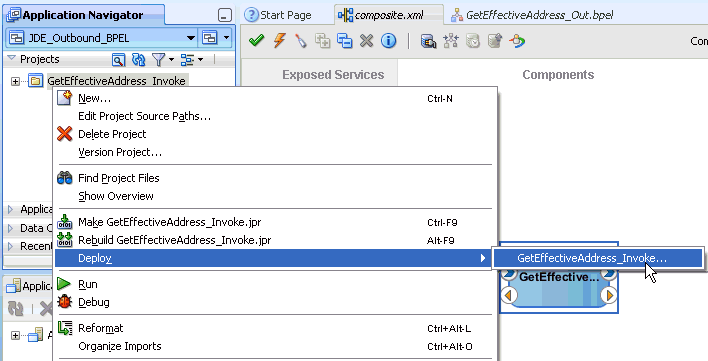The image size is (708, 361).
Task: Switch to the composite.xml tab
Action: coord(389,15)
